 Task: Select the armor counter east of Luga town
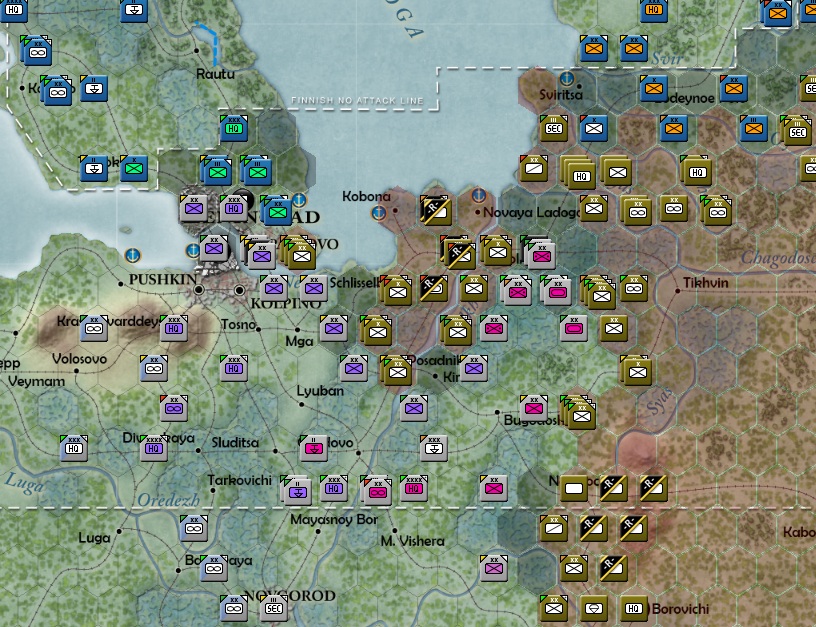(x=194, y=528)
